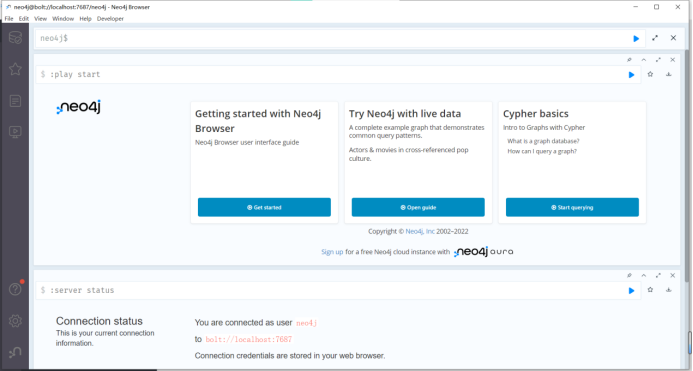The image size is (693, 371).
Task: Open the Help menu
Action: 85,19
